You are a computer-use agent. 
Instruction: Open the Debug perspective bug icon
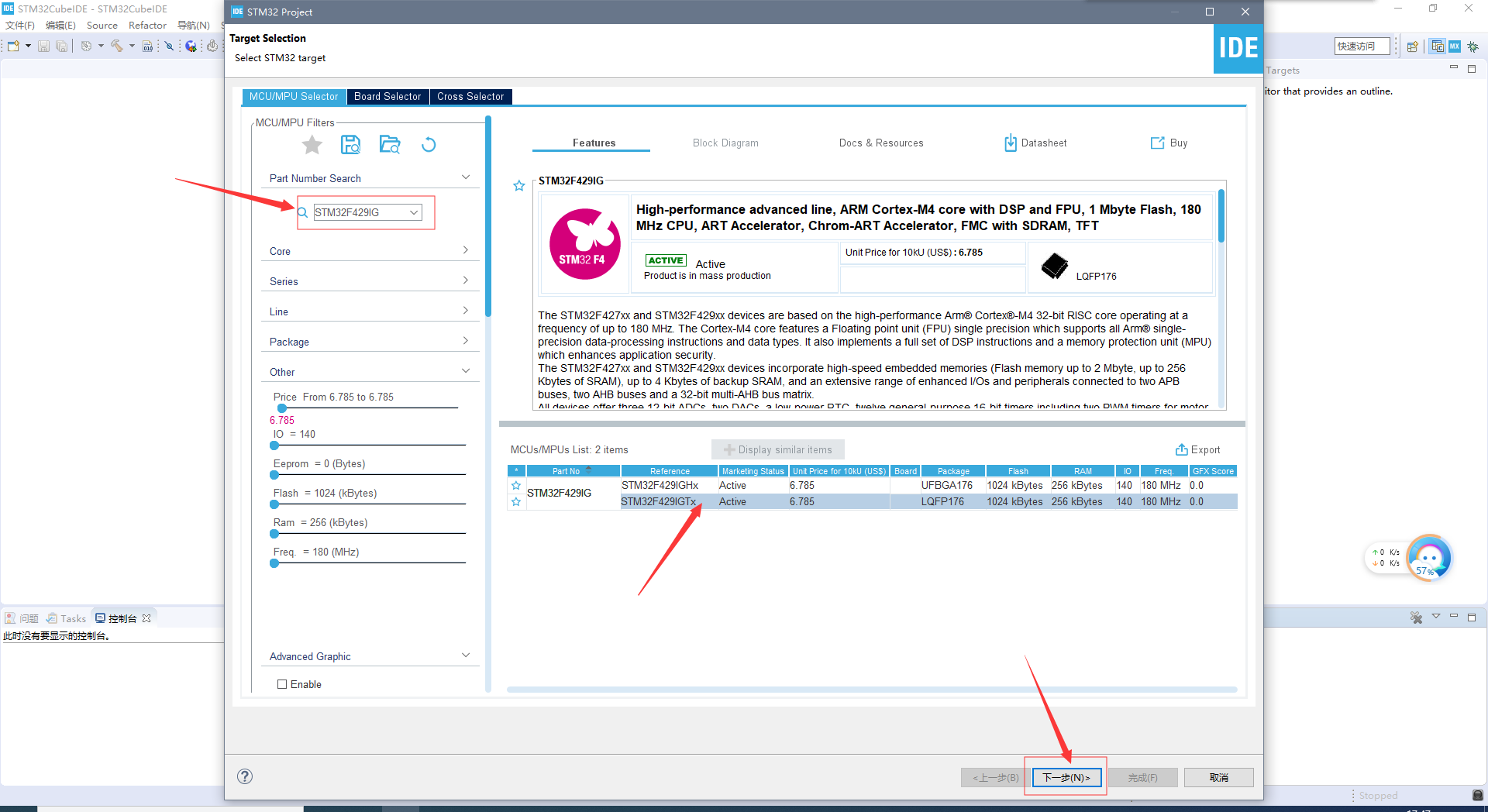coord(1472,46)
